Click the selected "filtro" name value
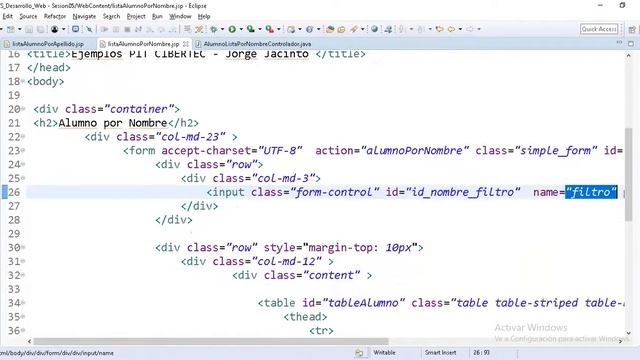This screenshot has width=640, height=360. coord(591,192)
